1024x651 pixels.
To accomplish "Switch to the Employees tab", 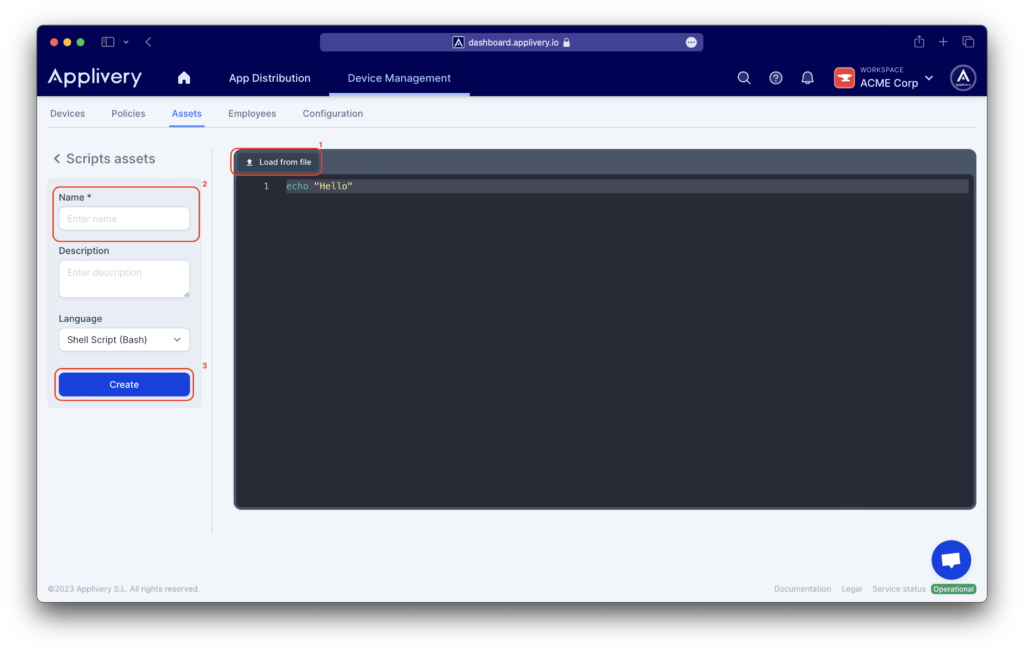I will point(252,114).
